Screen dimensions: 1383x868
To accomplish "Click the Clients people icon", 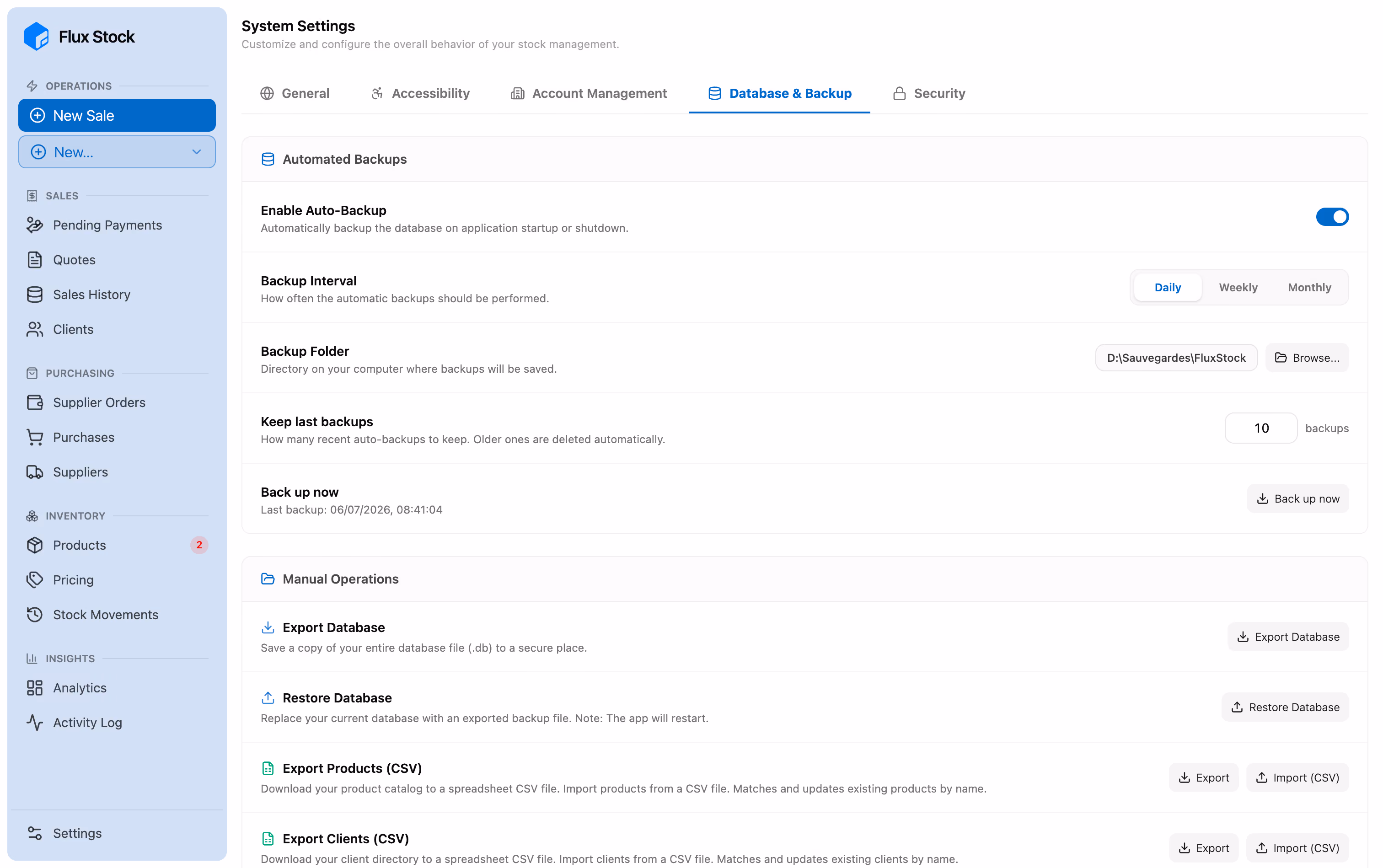I will [x=34, y=330].
